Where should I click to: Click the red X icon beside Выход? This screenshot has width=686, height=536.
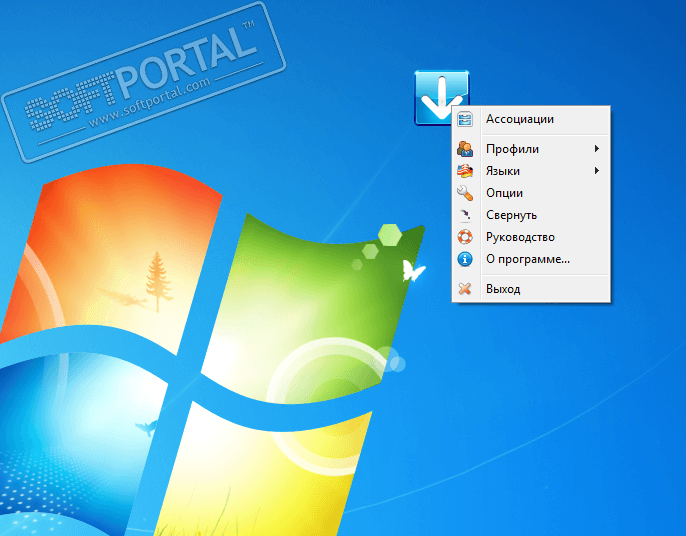(465, 289)
